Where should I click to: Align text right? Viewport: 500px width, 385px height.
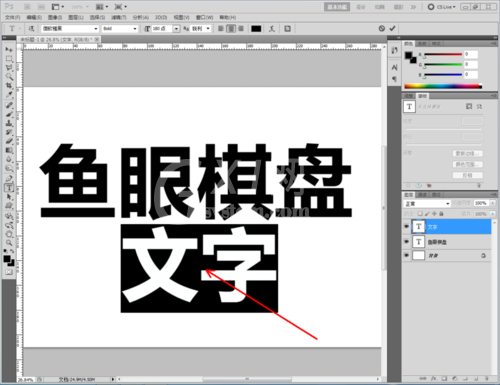point(241,29)
